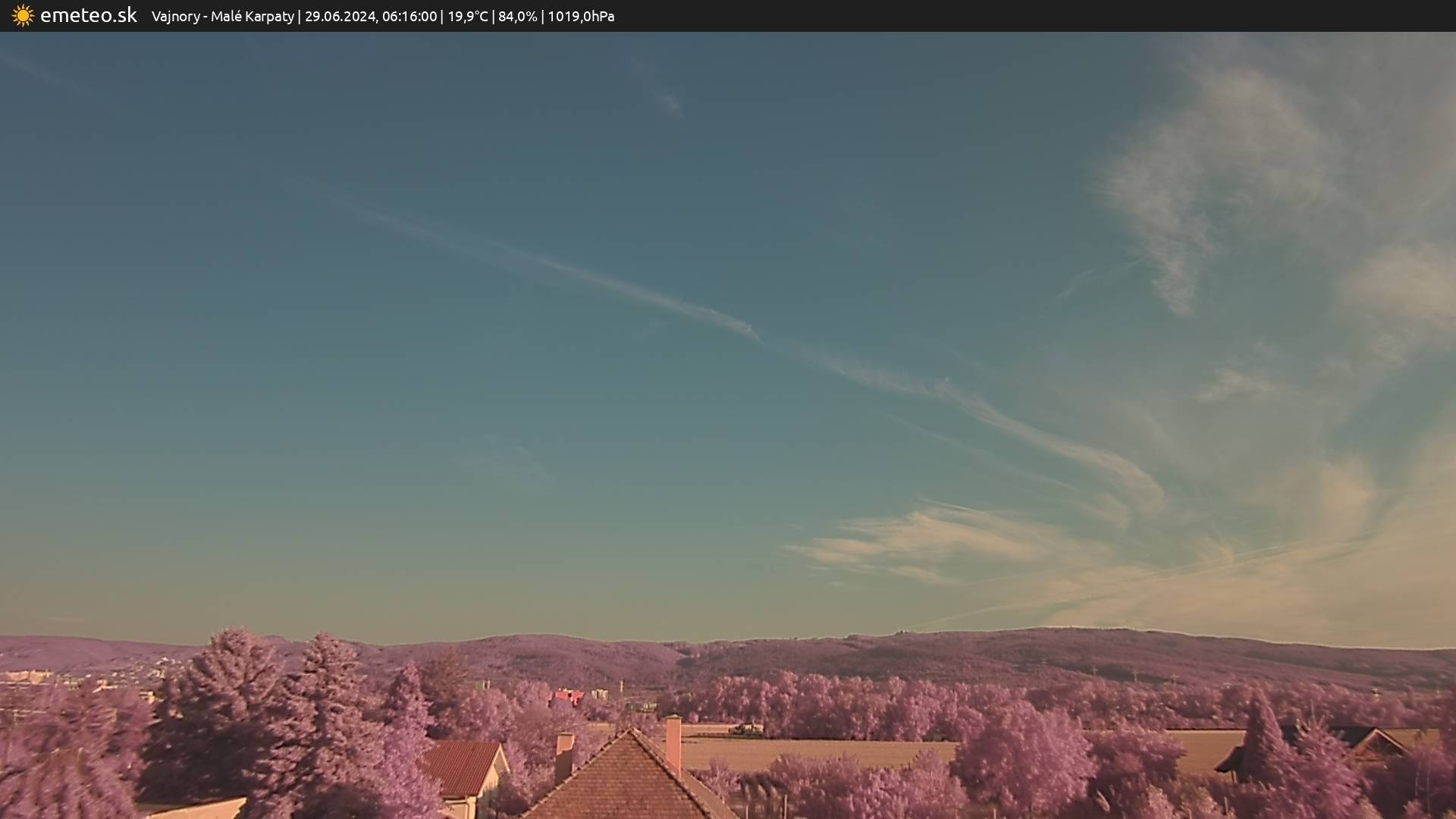The image size is (1456, 819).
Task: Click the 06:16:00 timestamp
Action: point(409,17)
